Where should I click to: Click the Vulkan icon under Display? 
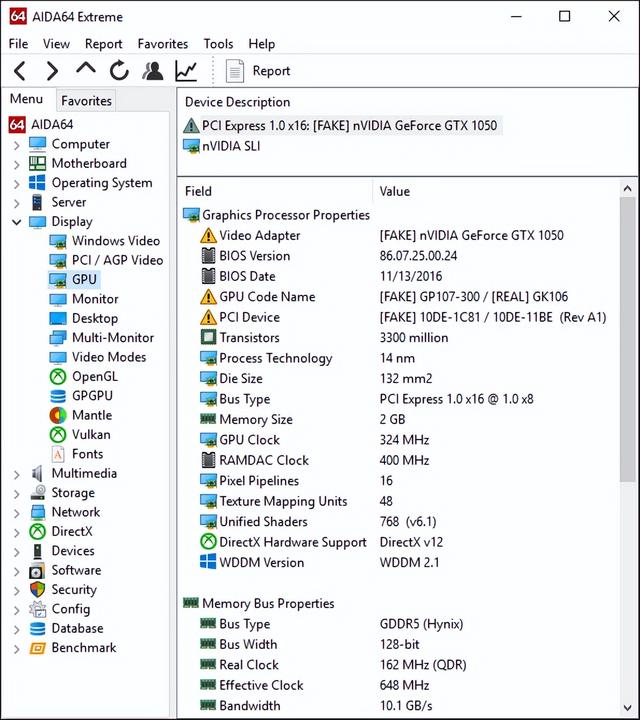point(58,434)
